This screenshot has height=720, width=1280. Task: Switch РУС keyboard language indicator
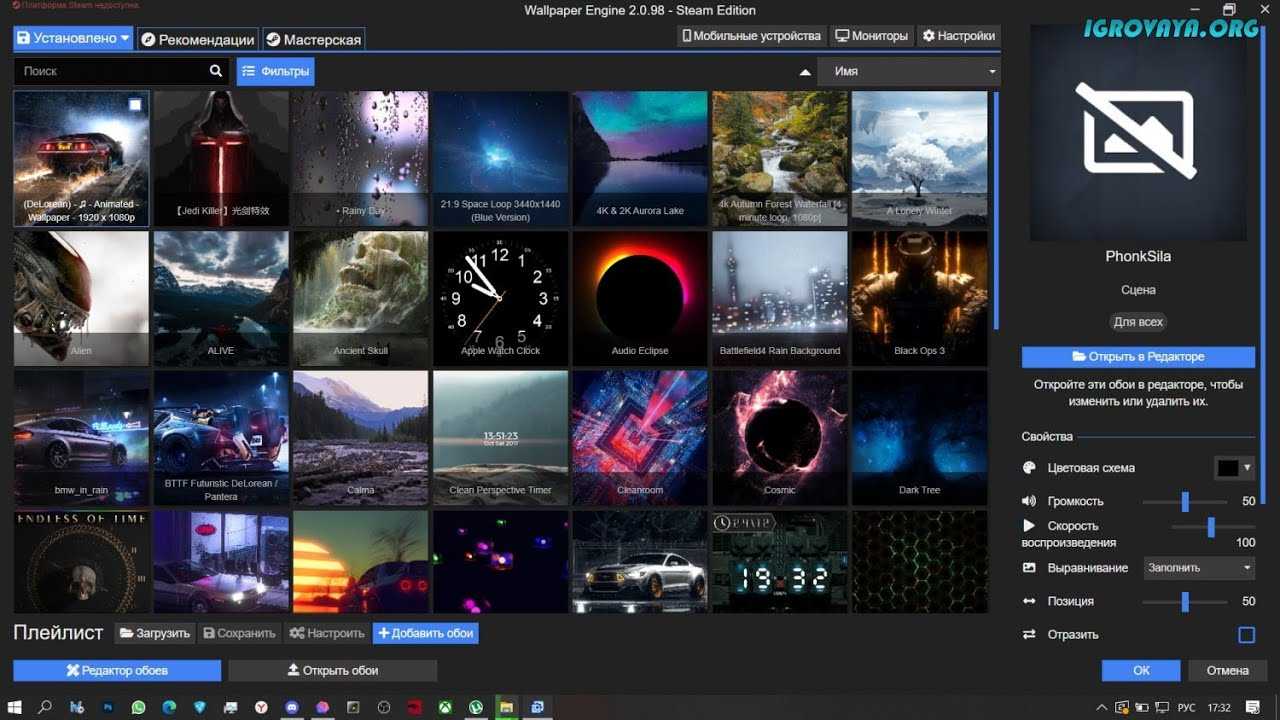[1186, 708]
